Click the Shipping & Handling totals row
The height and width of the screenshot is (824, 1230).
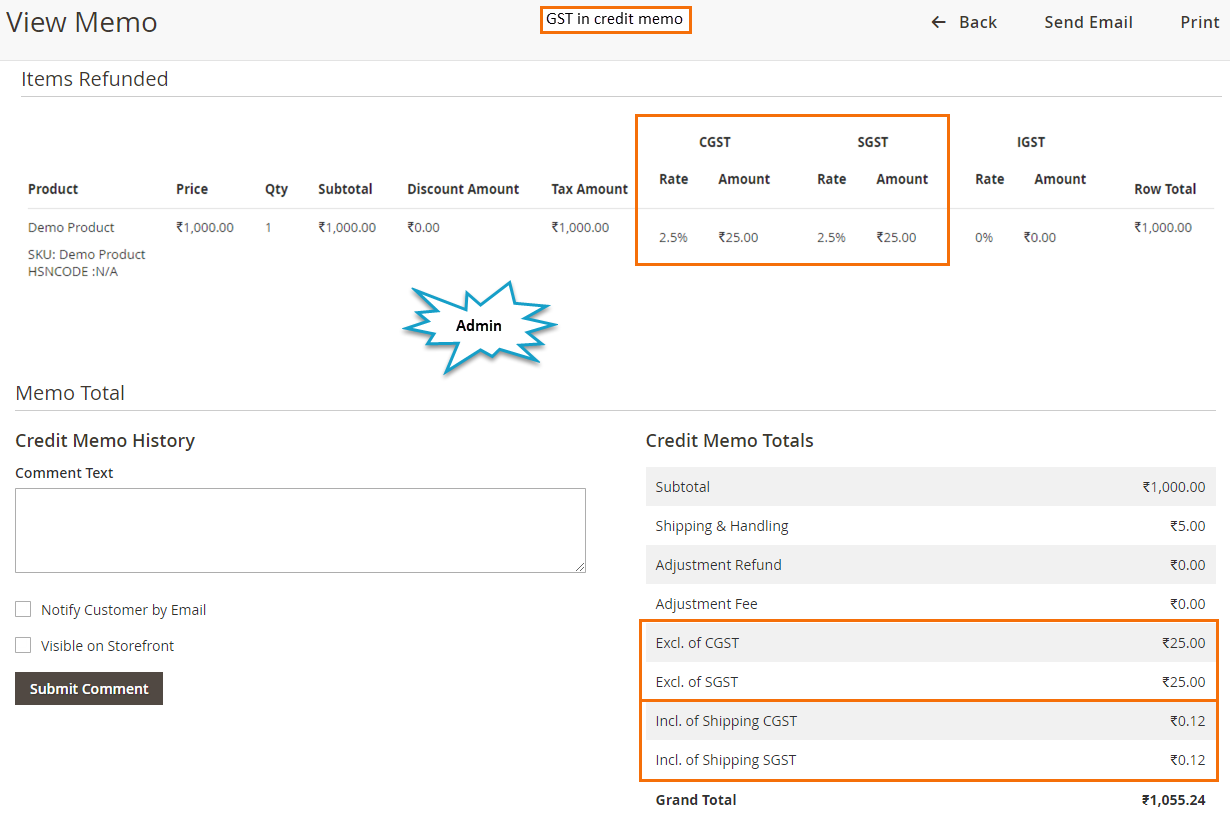click(930, 526)
